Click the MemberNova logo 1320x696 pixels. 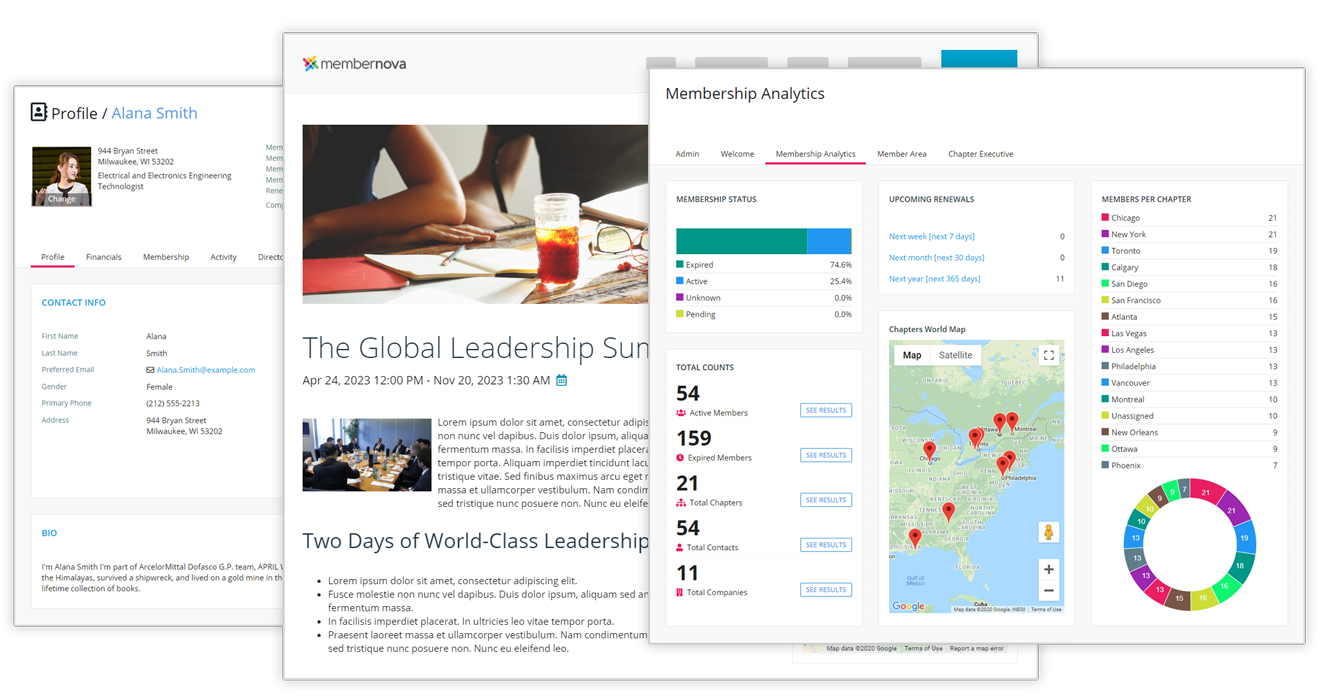354,64
